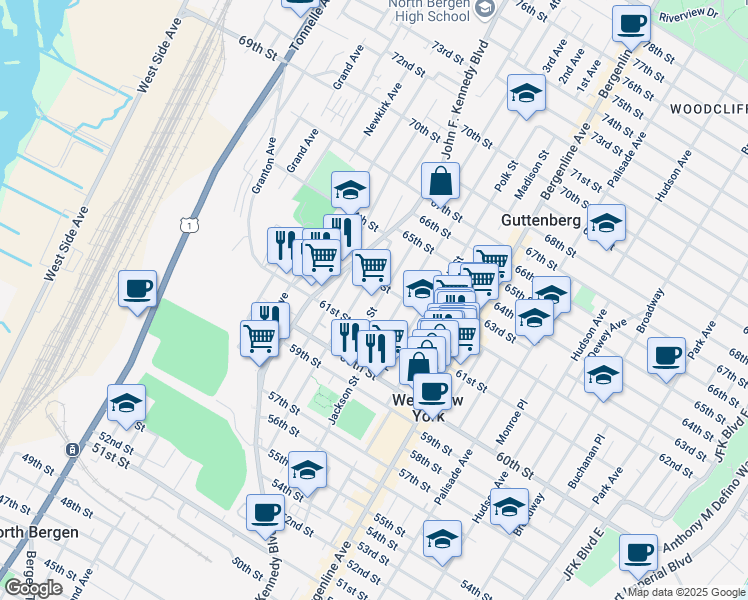The image size is (748, 600).
Task: Select the school marker right of Guttenberg label
Action: (x=606, y=224)
